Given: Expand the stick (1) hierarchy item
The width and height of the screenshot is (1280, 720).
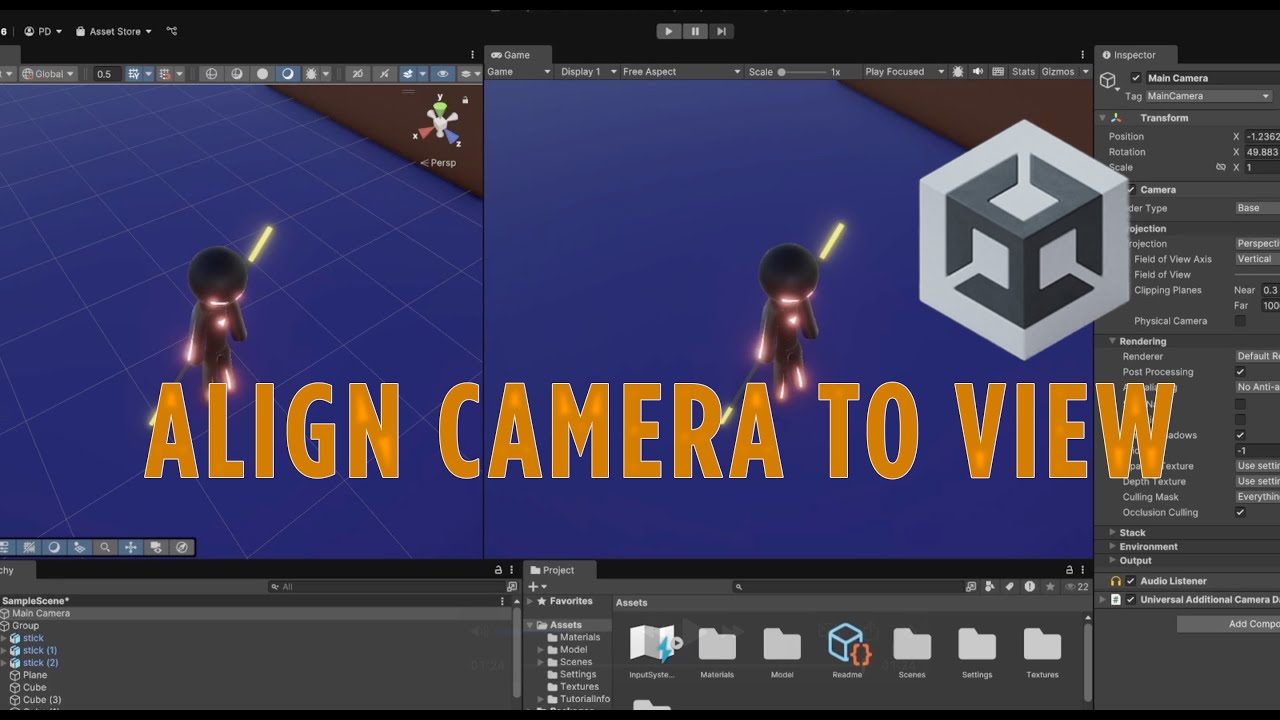Looking at the screenshot, I should tap(3, 650).
